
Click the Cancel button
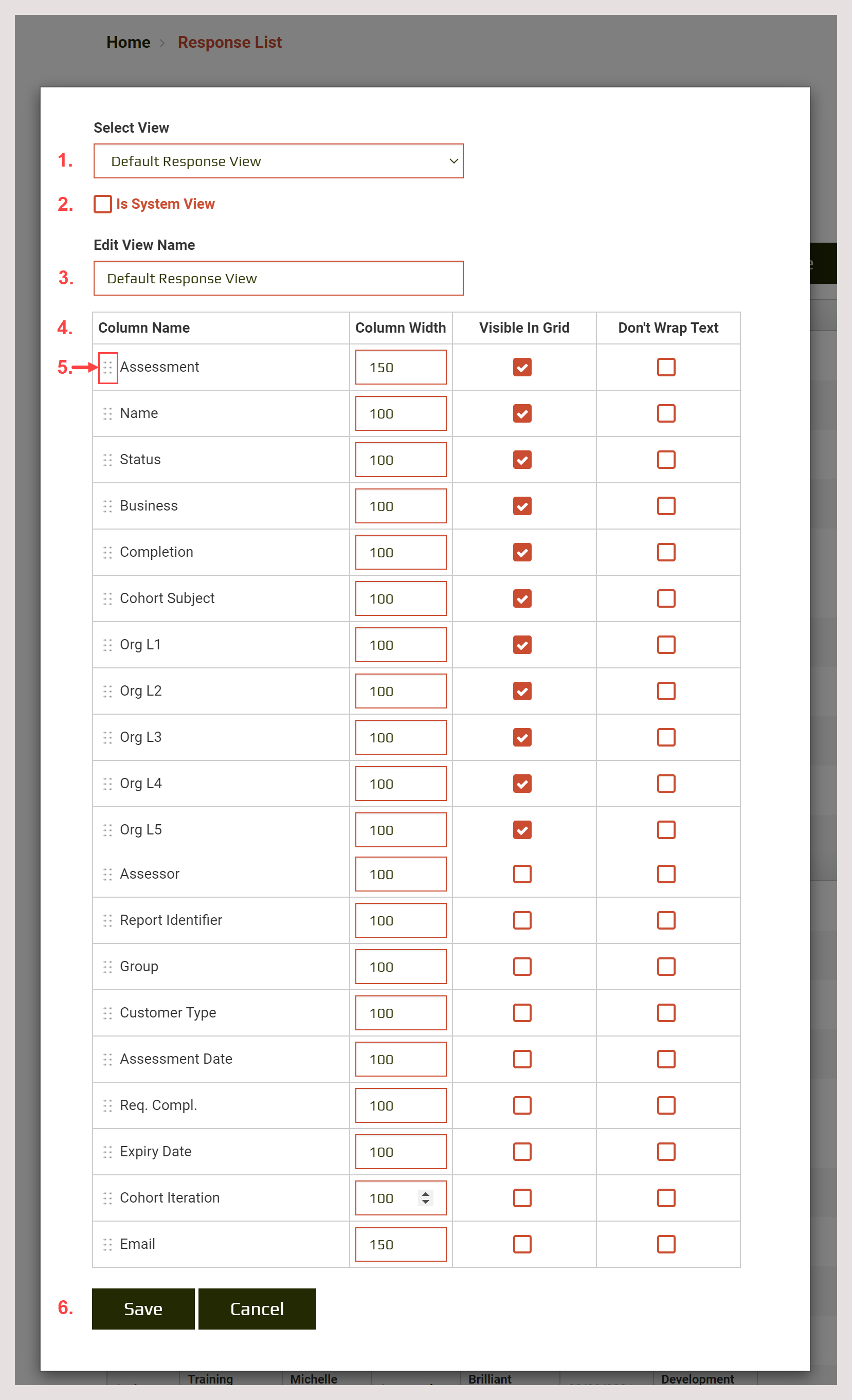click(257, 1309)
